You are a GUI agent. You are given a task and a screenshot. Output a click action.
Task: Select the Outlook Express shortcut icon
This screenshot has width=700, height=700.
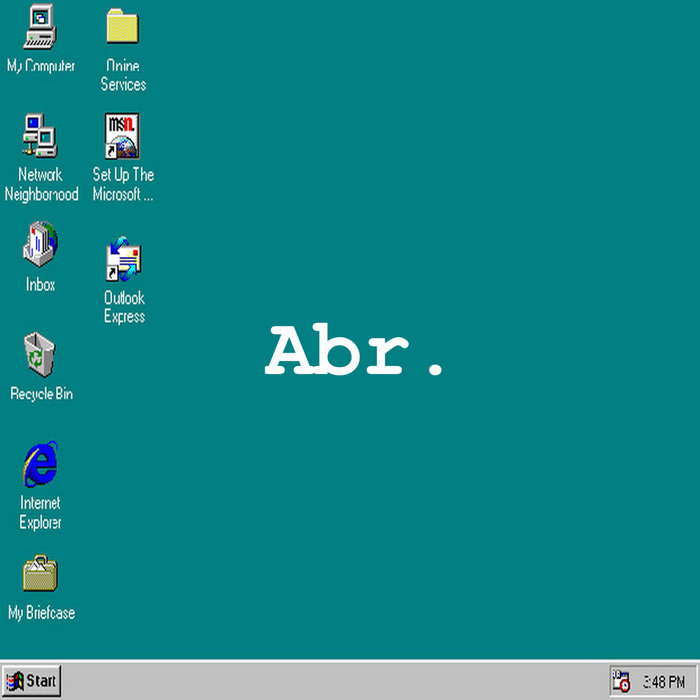[124, 260]
